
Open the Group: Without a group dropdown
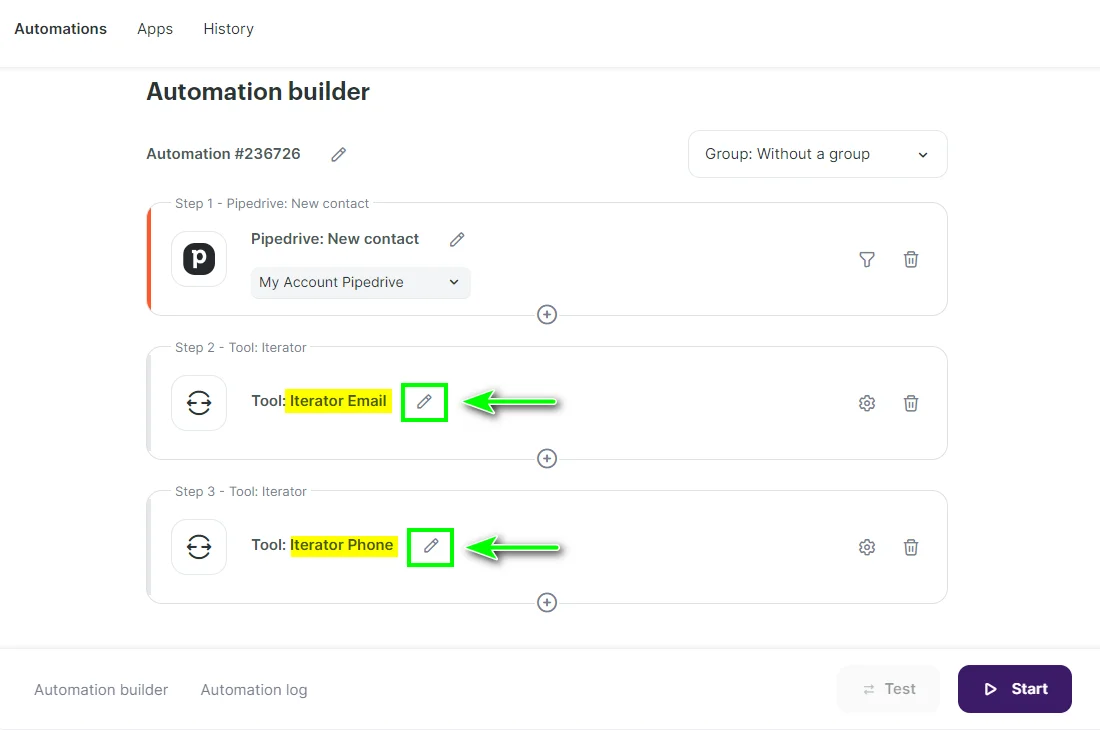817,154
